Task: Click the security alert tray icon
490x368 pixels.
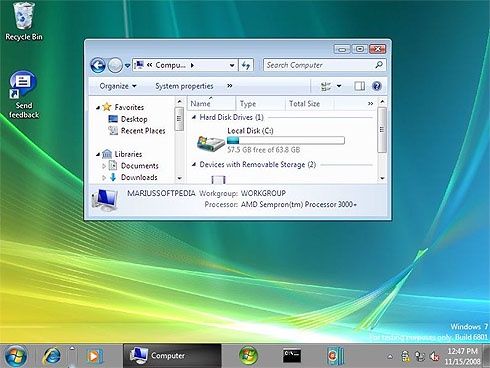Action: point(406,356)
